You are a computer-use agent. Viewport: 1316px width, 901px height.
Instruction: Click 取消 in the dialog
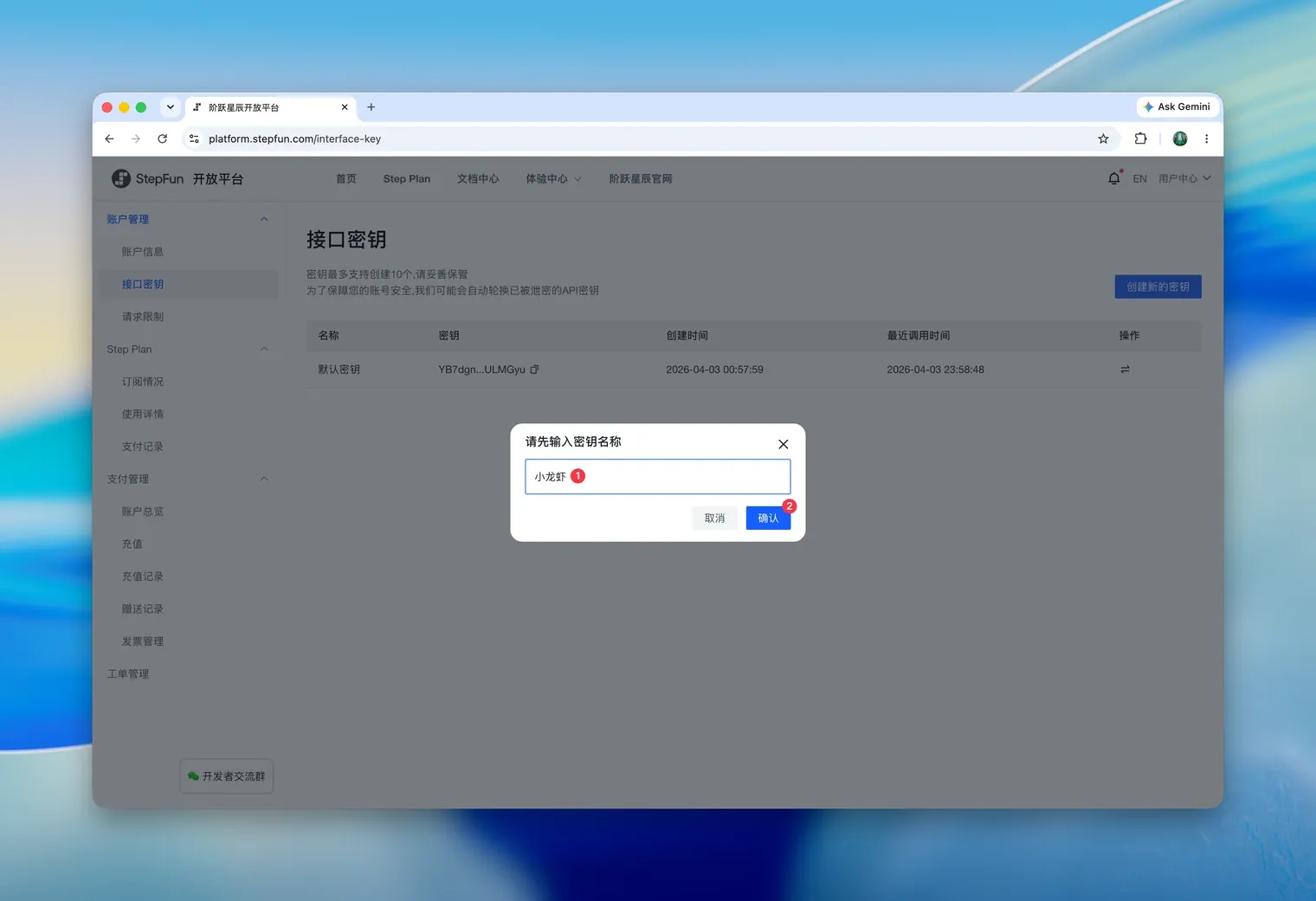click(x=715, y=518)
